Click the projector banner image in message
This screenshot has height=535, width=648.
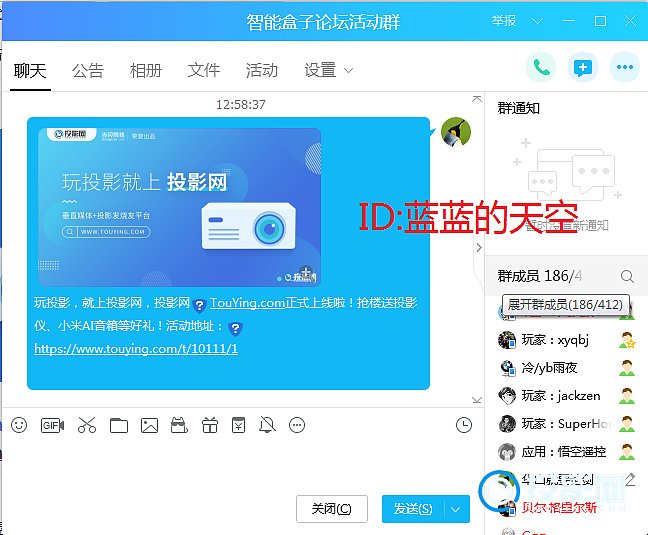pos(180,207)
